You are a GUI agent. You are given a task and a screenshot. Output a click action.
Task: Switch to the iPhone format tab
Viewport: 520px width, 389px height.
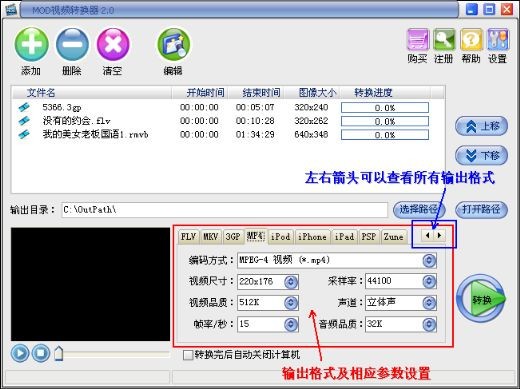312,237
